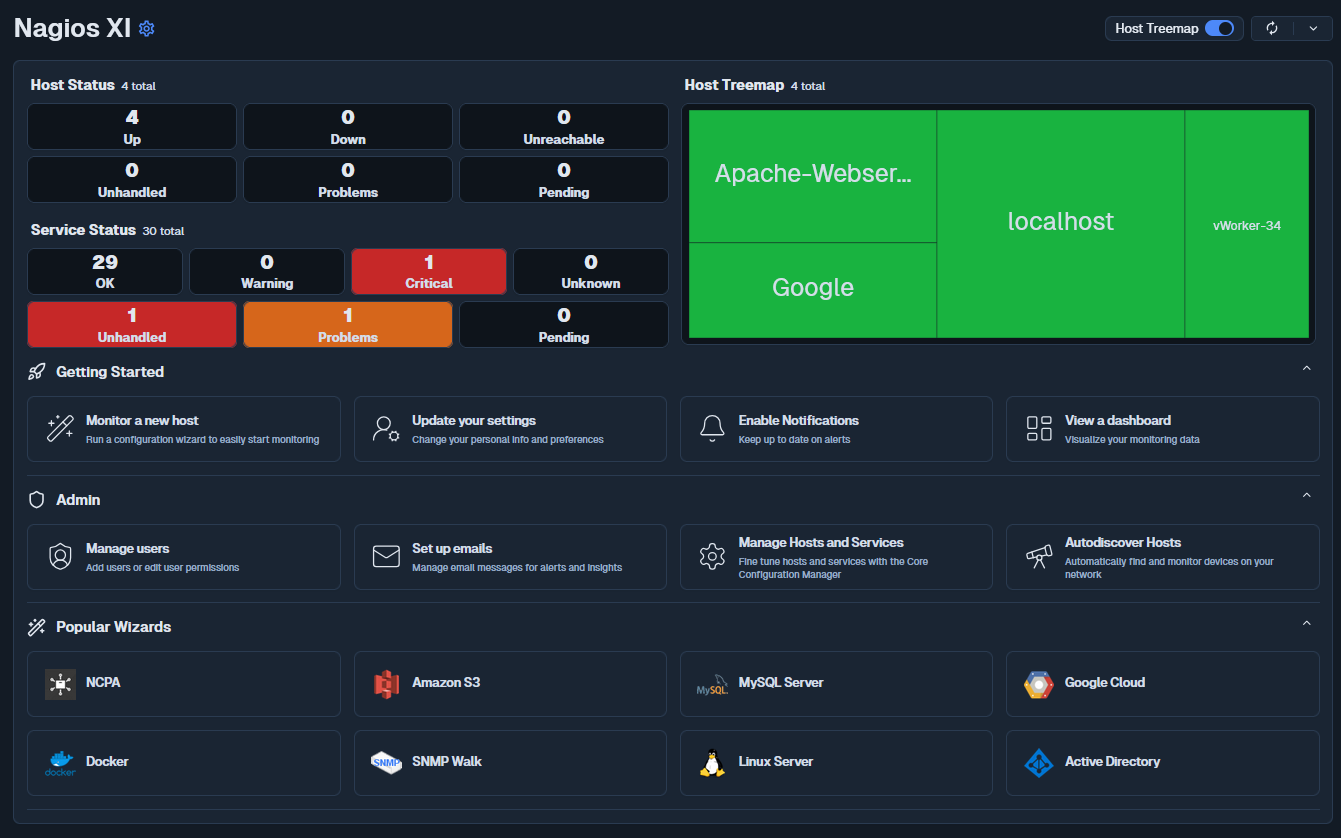Collapse the Popular Wizards section

[x=1306, y=622]
